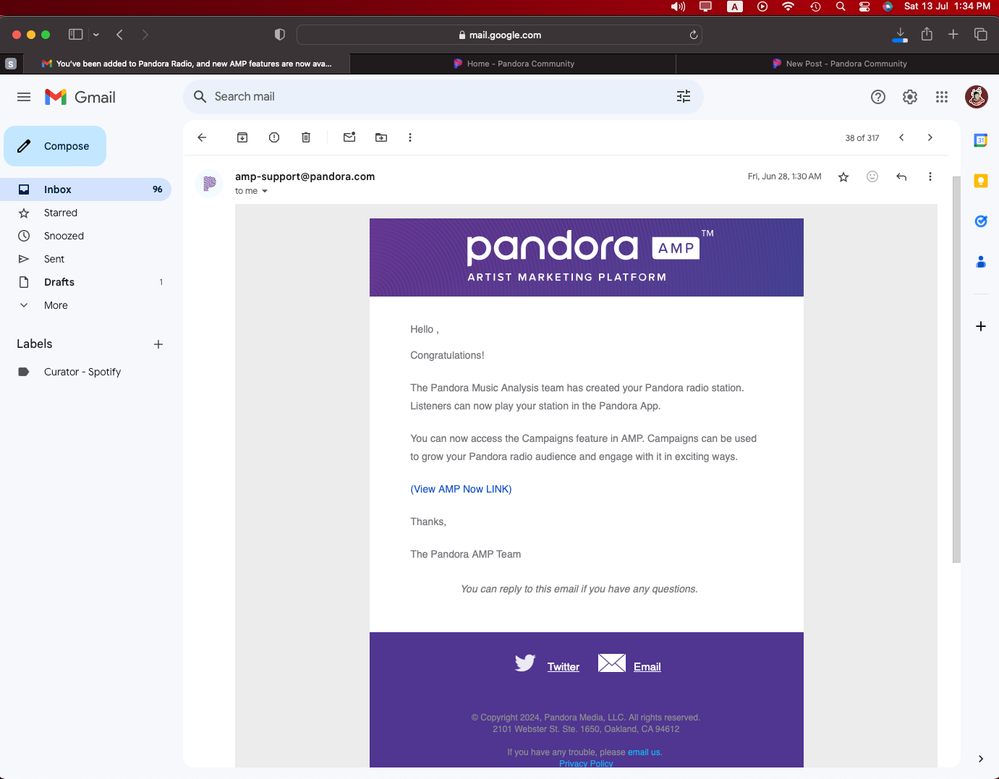Report this email as spam
Screen dimensions: 999x779
274,137
